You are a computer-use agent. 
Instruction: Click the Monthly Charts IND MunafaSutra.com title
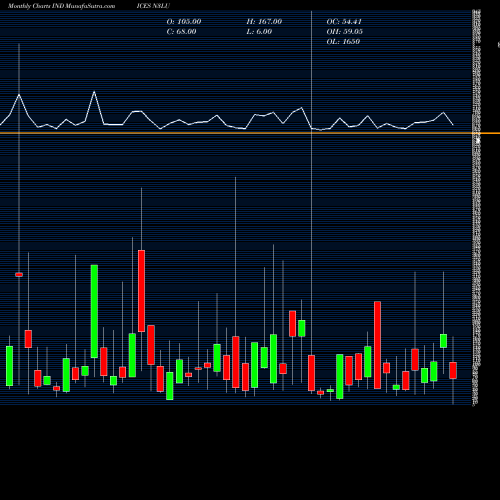(x=62, y=6)
